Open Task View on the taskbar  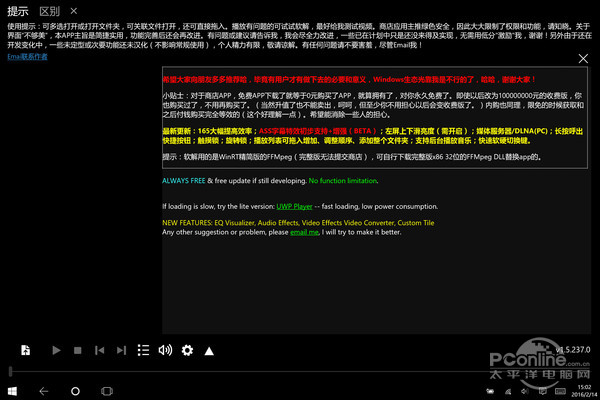(107, 391)
